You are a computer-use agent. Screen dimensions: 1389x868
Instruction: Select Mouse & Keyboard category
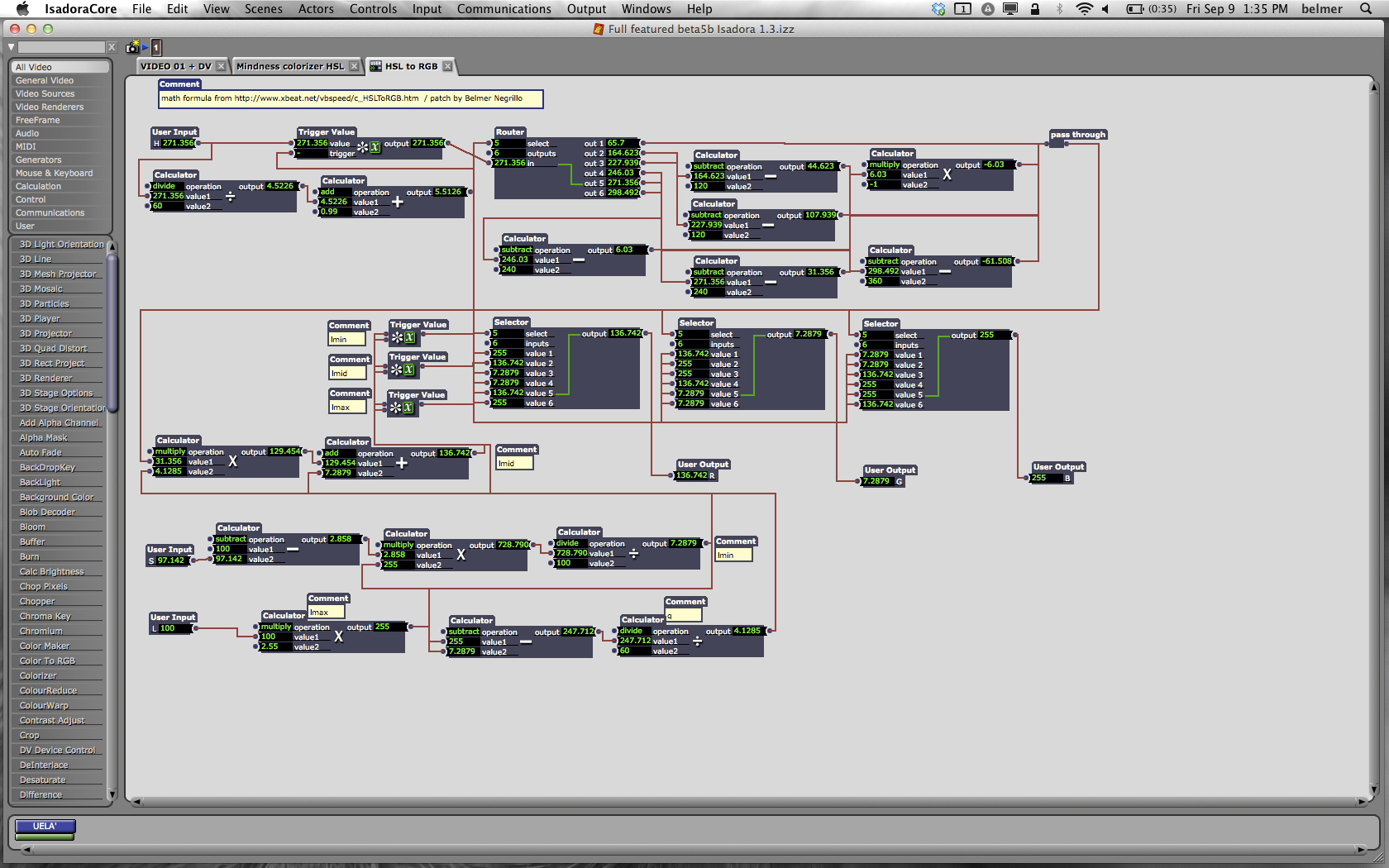pyautogui.click(x=60, y=173)
